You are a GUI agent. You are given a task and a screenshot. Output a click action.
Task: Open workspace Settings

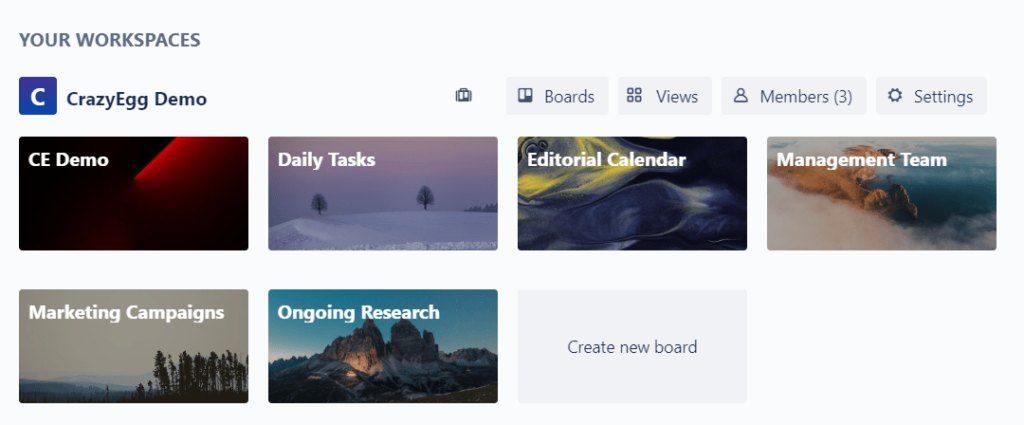coord(931,96)
